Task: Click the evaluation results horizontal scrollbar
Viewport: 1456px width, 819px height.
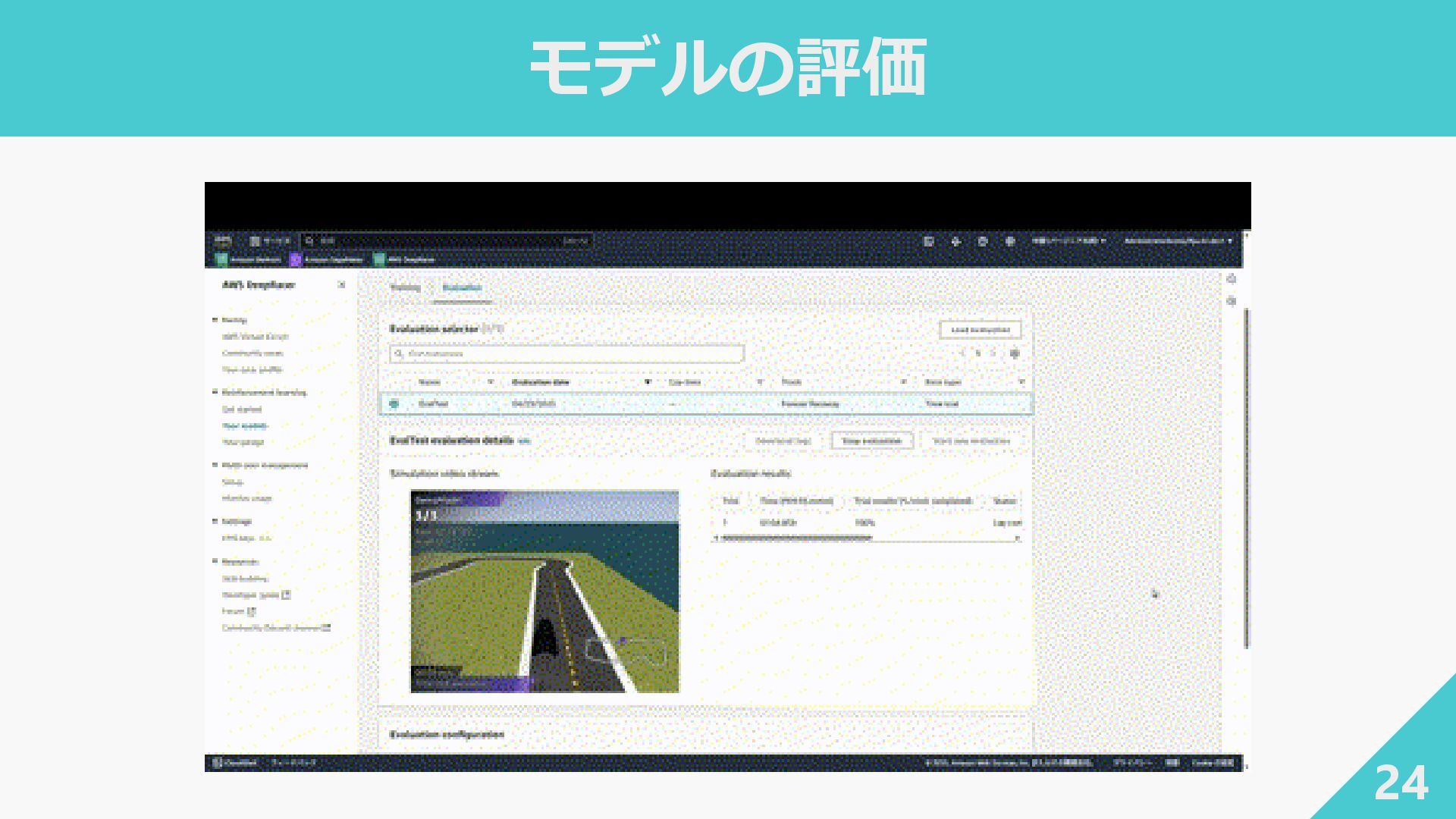Action: 796,538
